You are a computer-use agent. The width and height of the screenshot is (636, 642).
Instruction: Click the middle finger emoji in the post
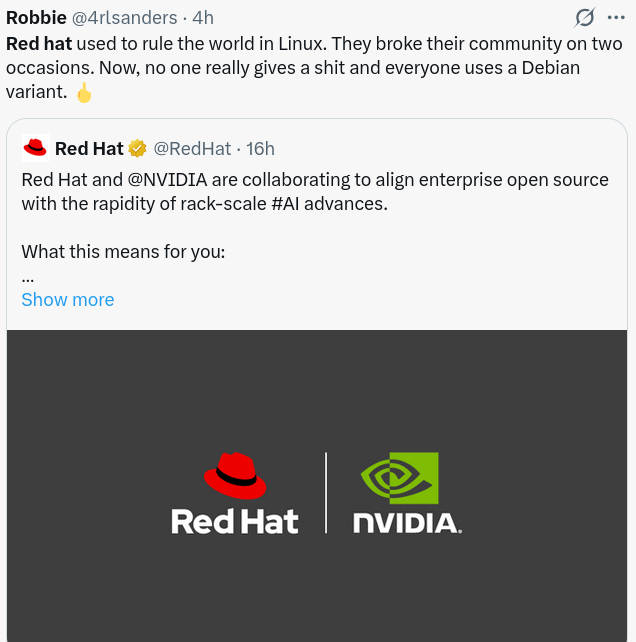pyautogui.click(x=84, y=92)
